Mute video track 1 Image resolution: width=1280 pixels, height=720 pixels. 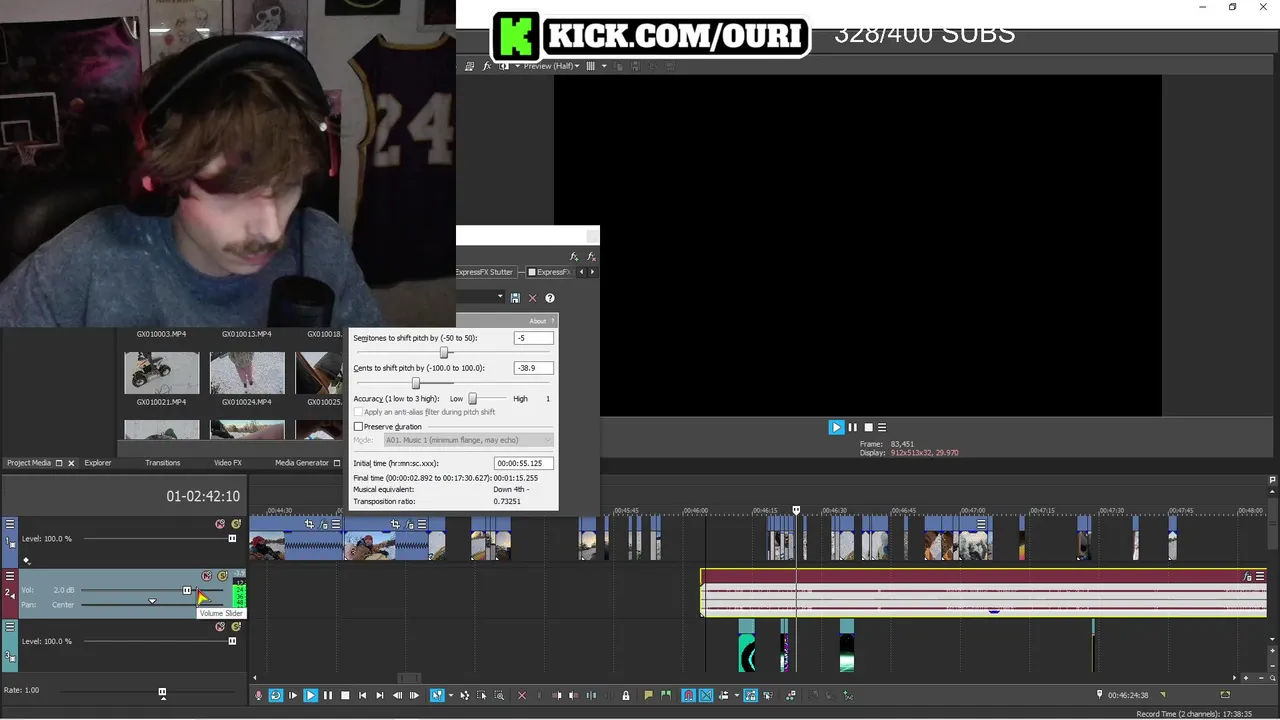click(220, 524)
